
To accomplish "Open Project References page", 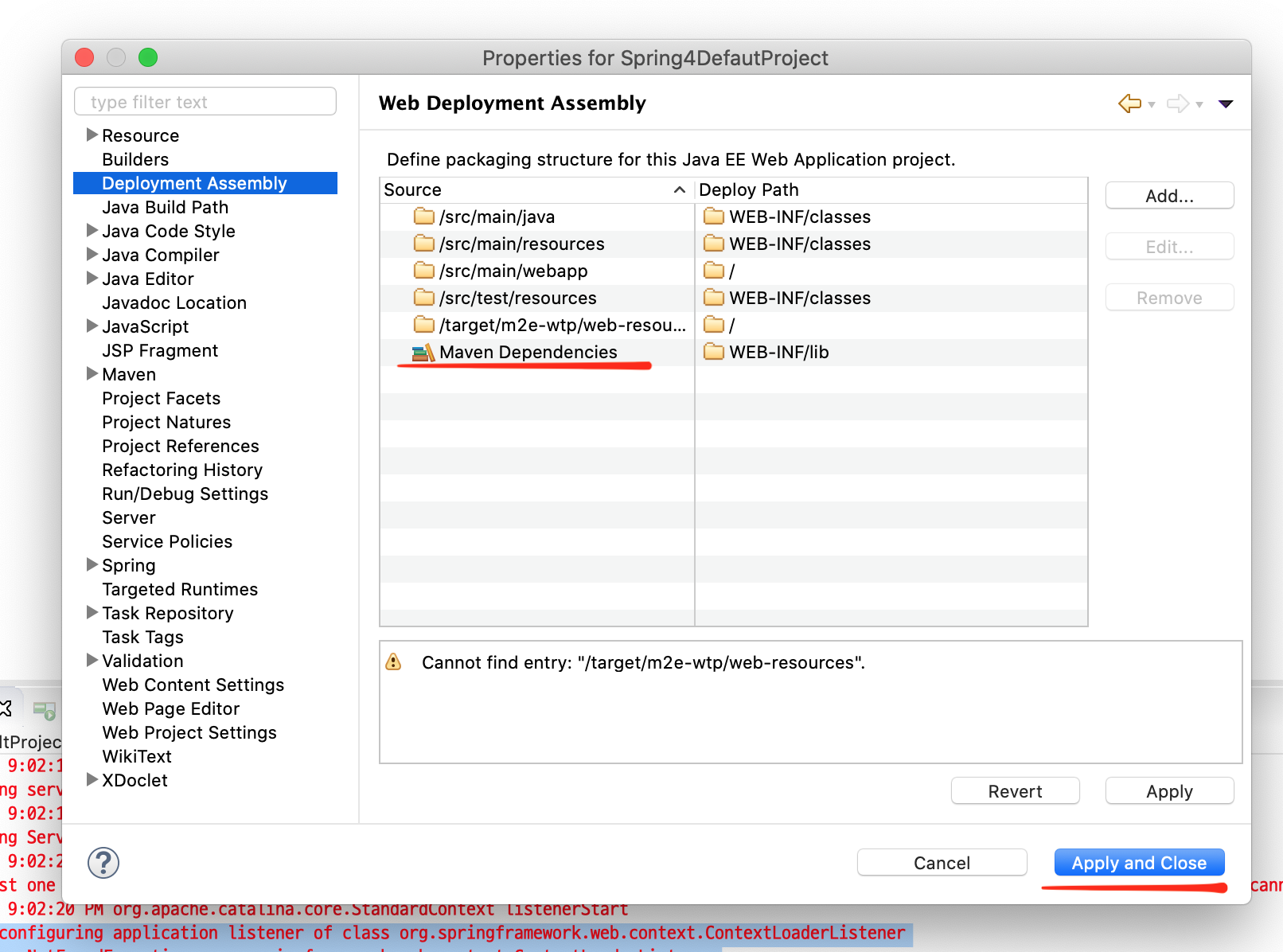I will point(181,446).
